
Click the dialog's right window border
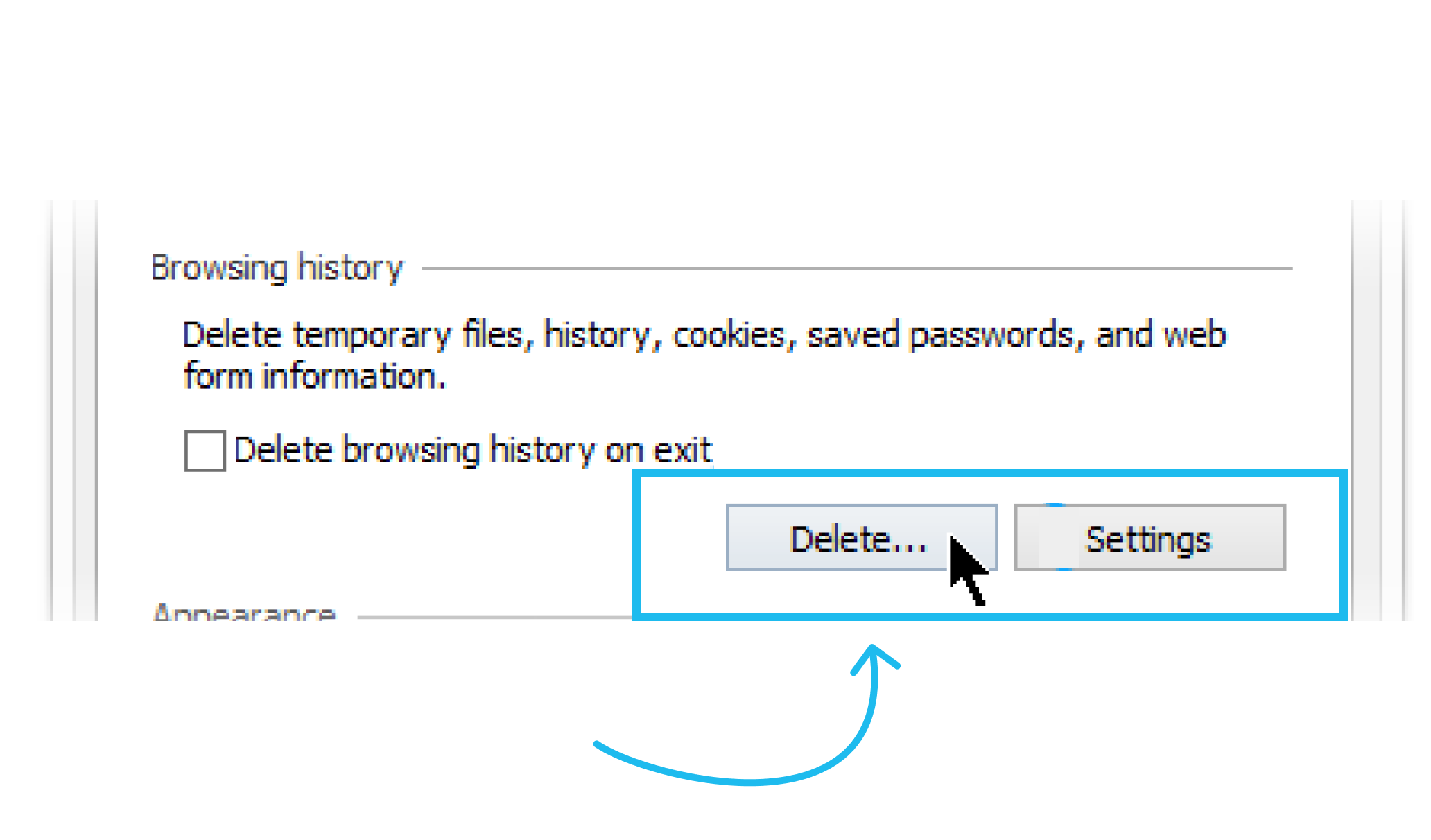pyautogui.click(x=1378, y=410)
